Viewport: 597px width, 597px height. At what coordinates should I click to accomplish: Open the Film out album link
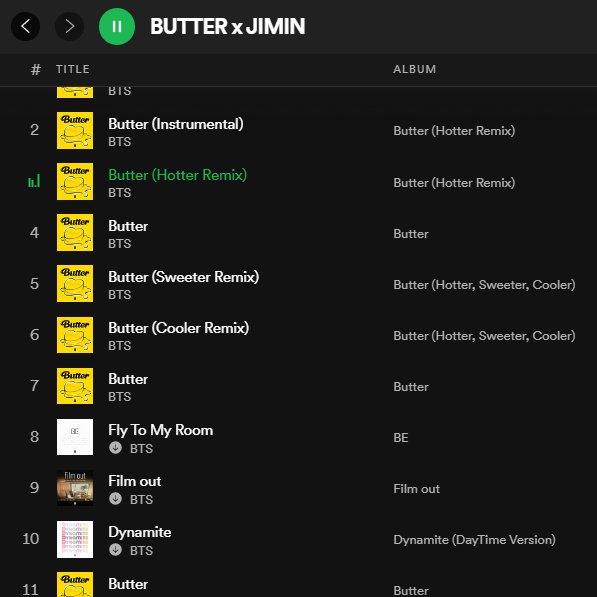417,489
